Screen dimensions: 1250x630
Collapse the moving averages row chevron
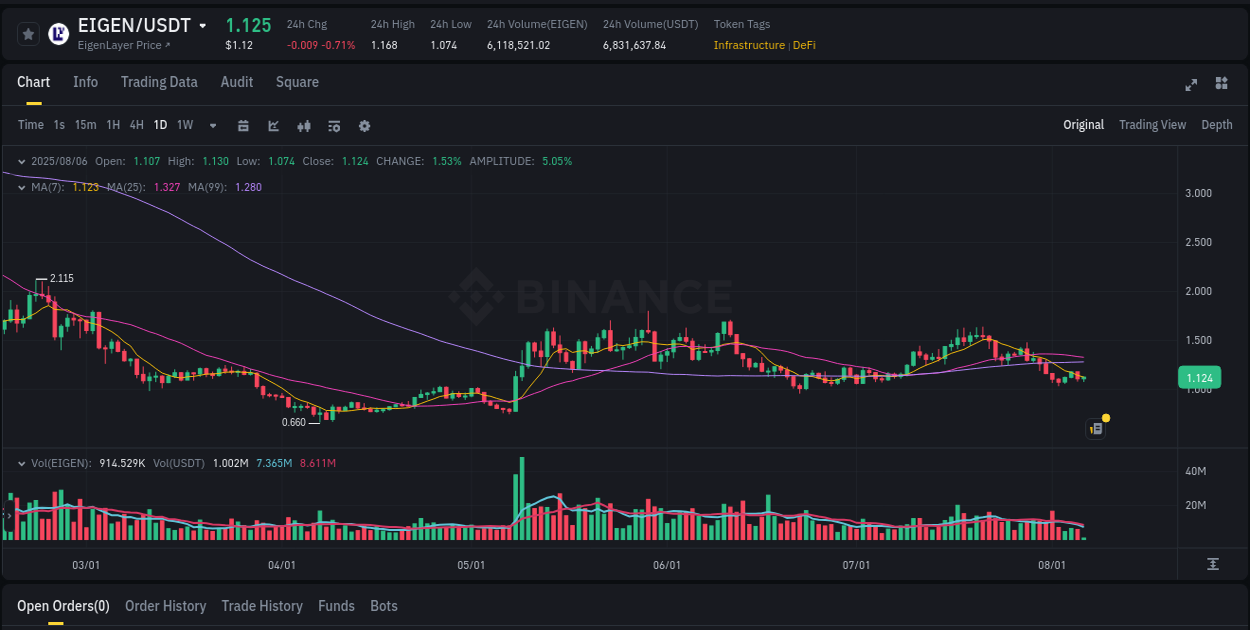pos(21,186)
